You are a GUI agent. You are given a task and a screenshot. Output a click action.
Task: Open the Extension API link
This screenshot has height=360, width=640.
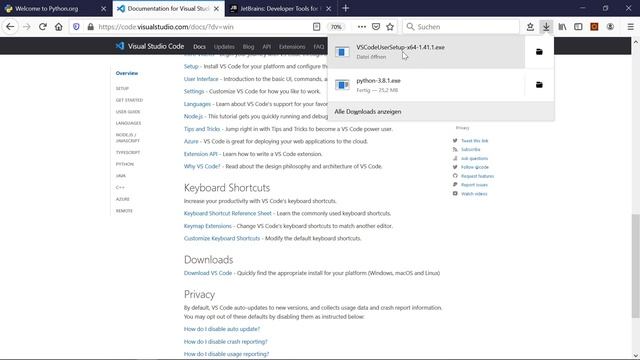pyautogui.click(x=200, y=154)
